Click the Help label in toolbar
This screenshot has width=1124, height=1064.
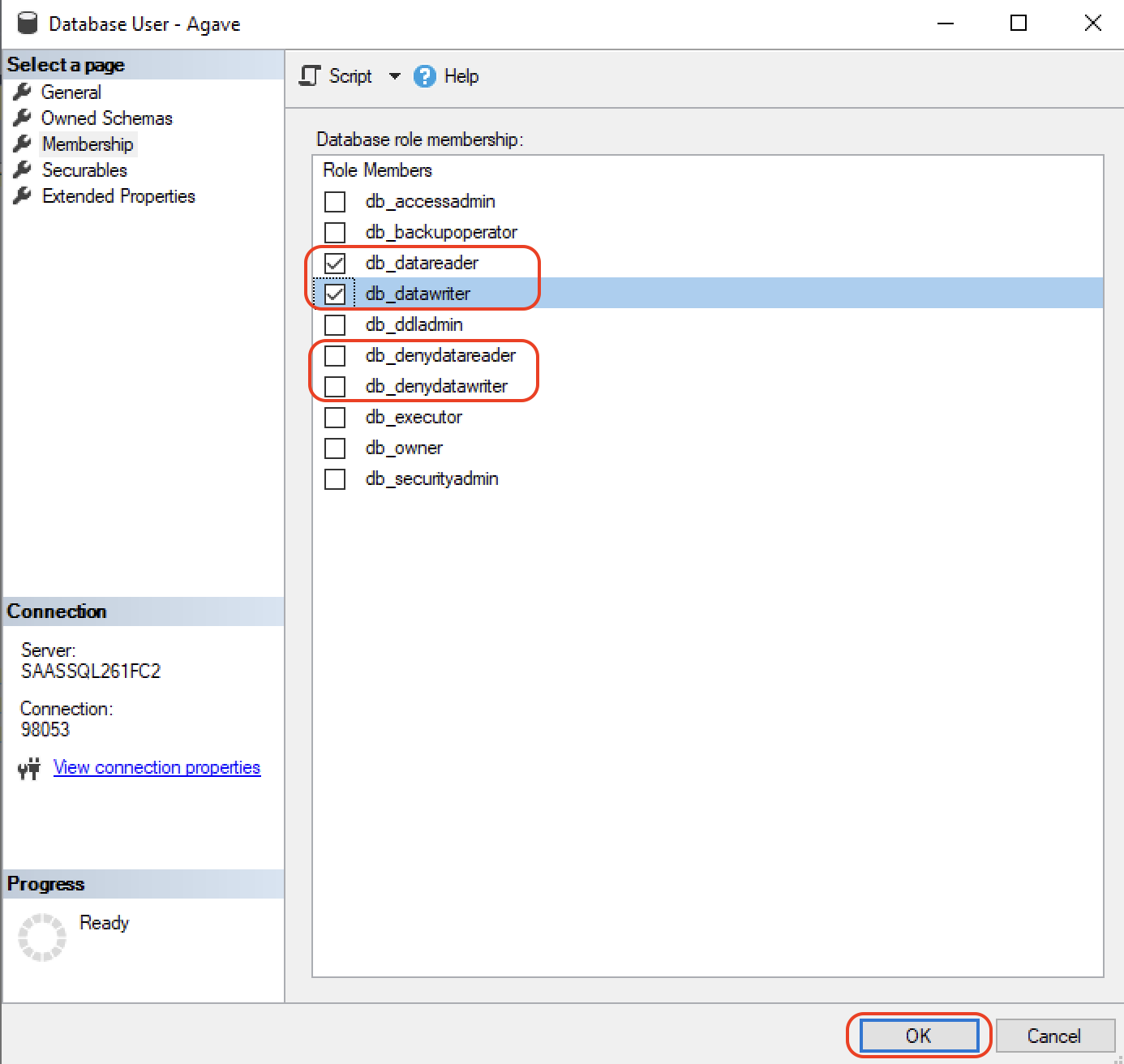pos(461,76)
